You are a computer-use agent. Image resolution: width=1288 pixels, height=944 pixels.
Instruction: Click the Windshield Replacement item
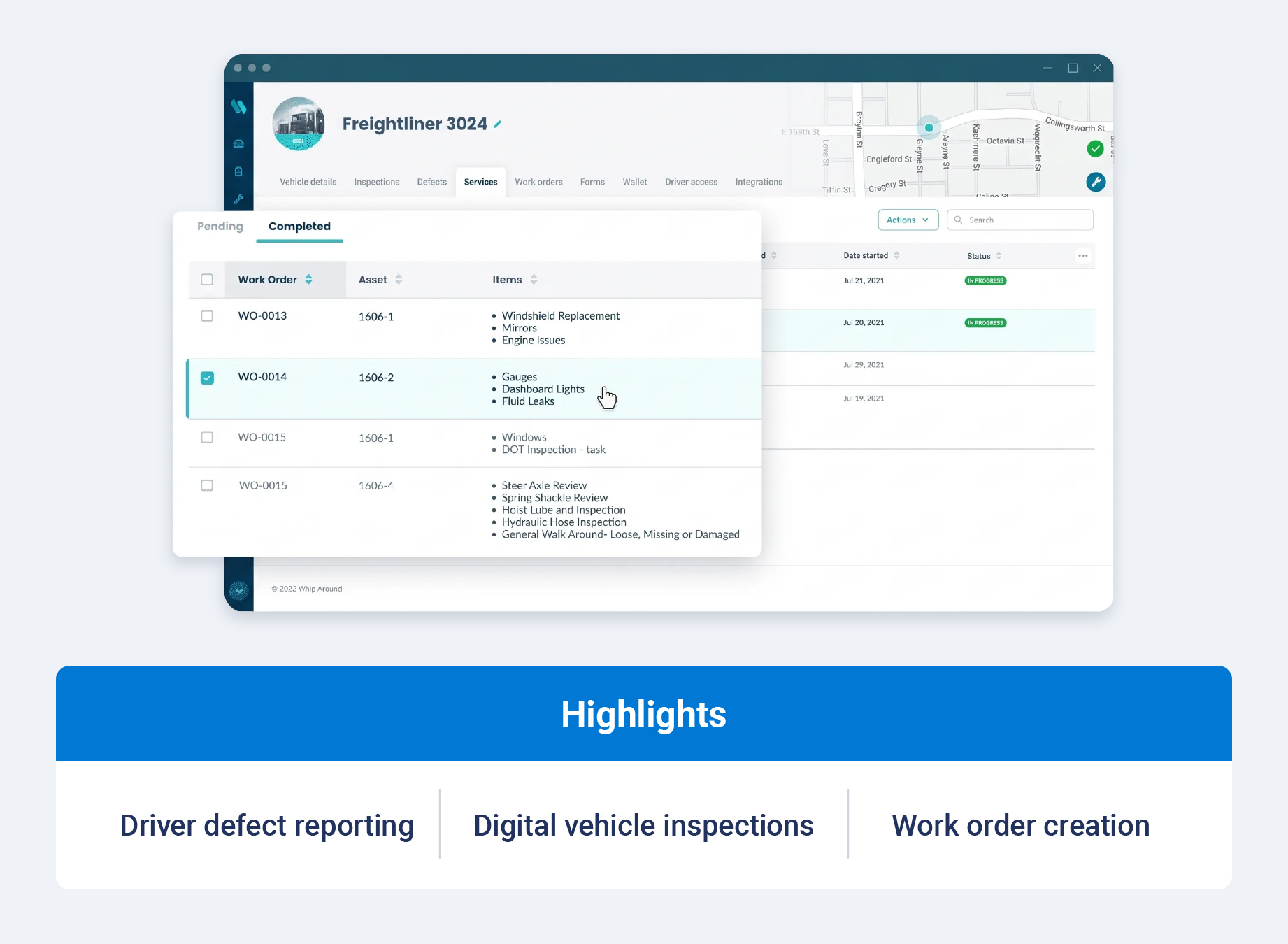(x=561, y=315)
